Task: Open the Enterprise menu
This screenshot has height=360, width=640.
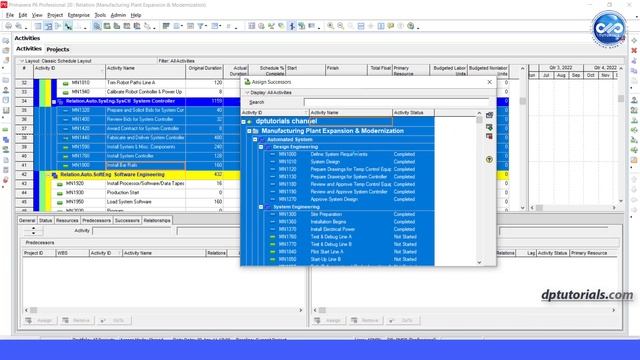Action: 79,15
